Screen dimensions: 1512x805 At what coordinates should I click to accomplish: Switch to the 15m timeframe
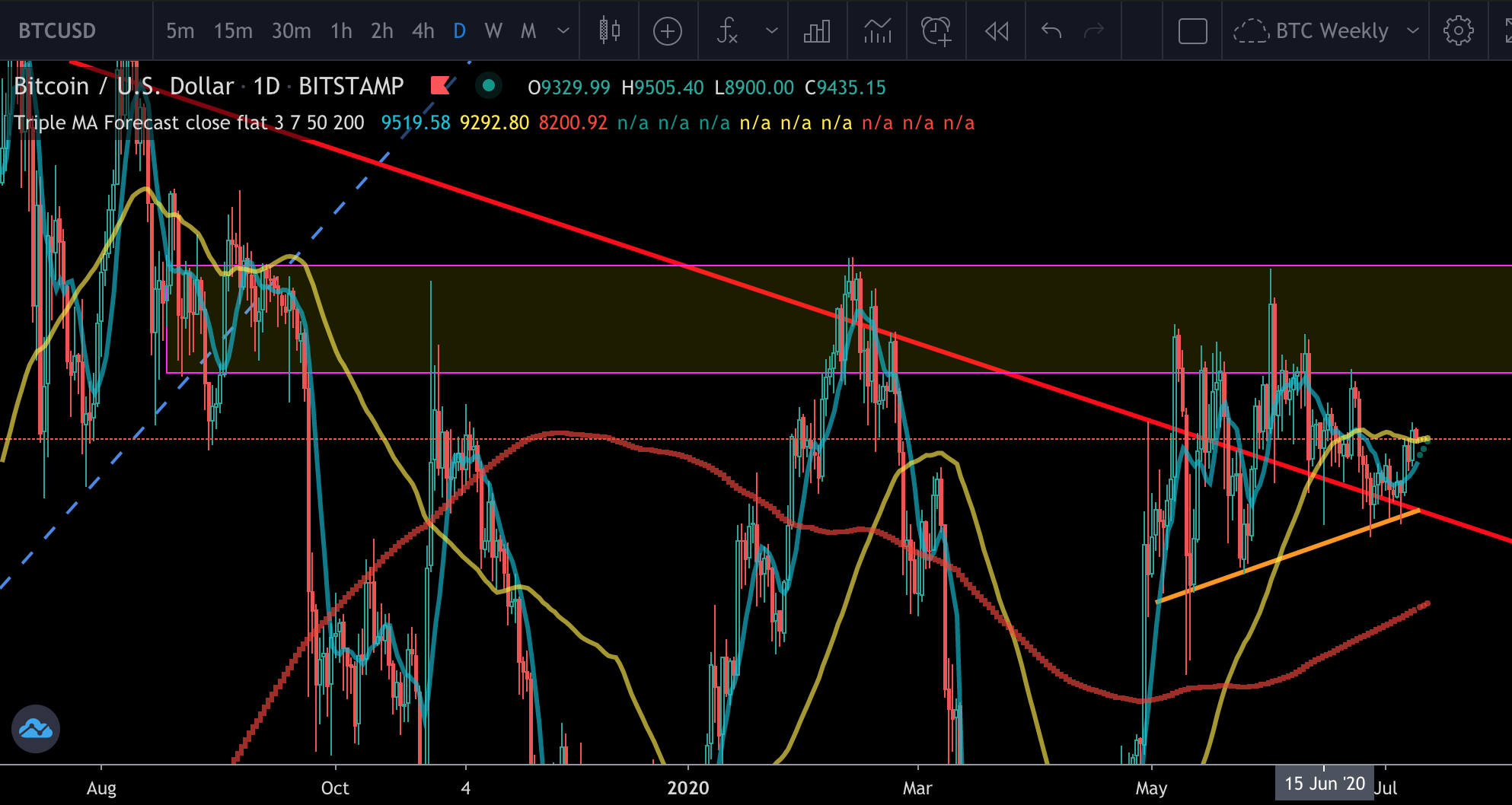coord(233,31)
